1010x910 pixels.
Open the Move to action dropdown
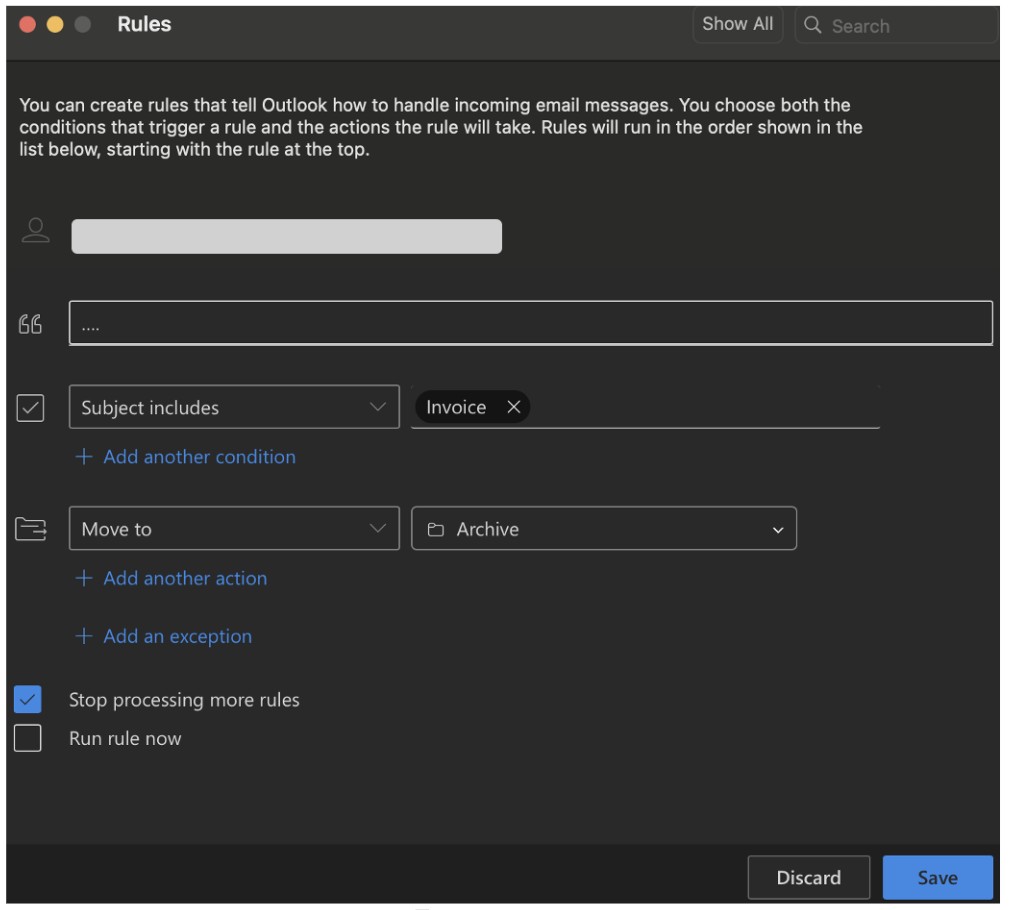pos(234,529)
